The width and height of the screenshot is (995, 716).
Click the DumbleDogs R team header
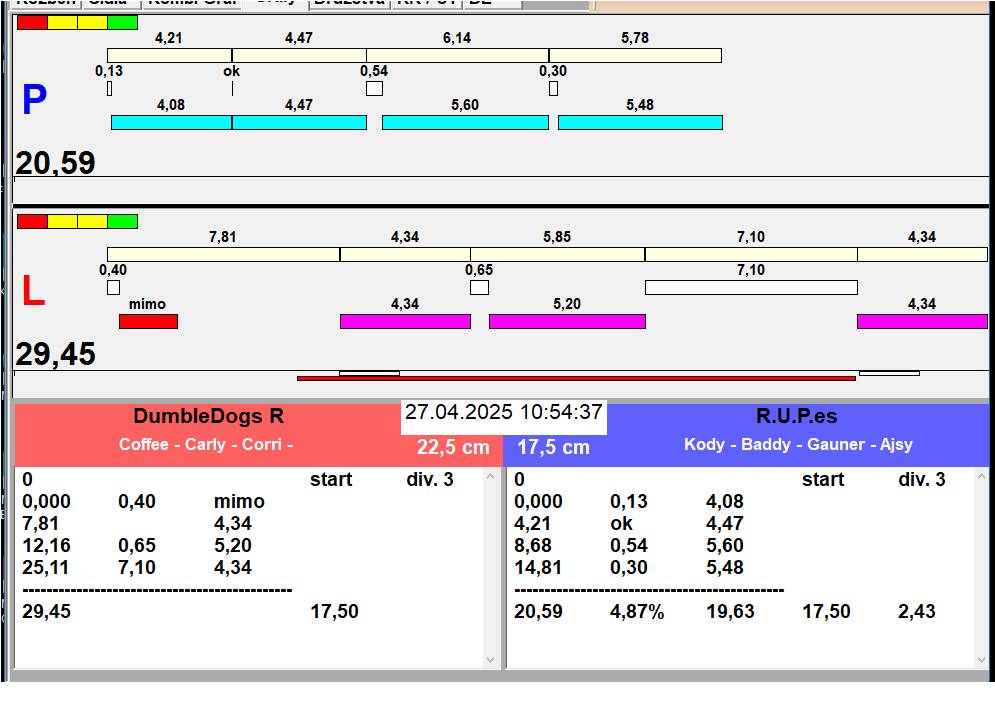[208, 417]
